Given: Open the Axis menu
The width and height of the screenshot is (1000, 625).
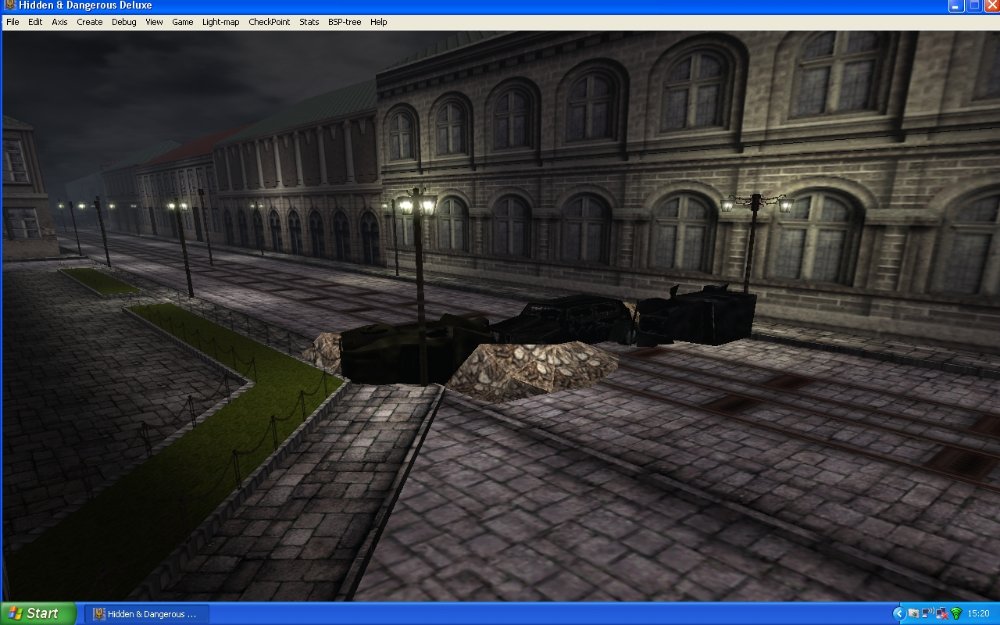Looking at the screenshot, I should (x=59, y=22).
